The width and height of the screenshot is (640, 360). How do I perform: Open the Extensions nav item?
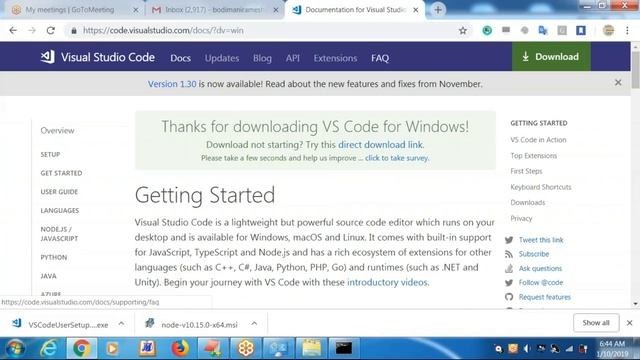click(335, 58)
